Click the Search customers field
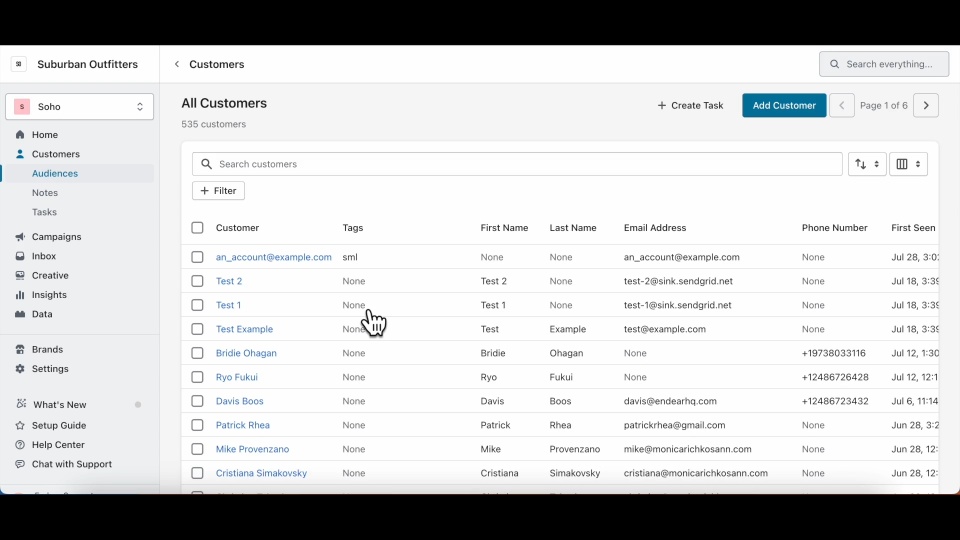This screenshot has height=540, width=960. point(520,164)
